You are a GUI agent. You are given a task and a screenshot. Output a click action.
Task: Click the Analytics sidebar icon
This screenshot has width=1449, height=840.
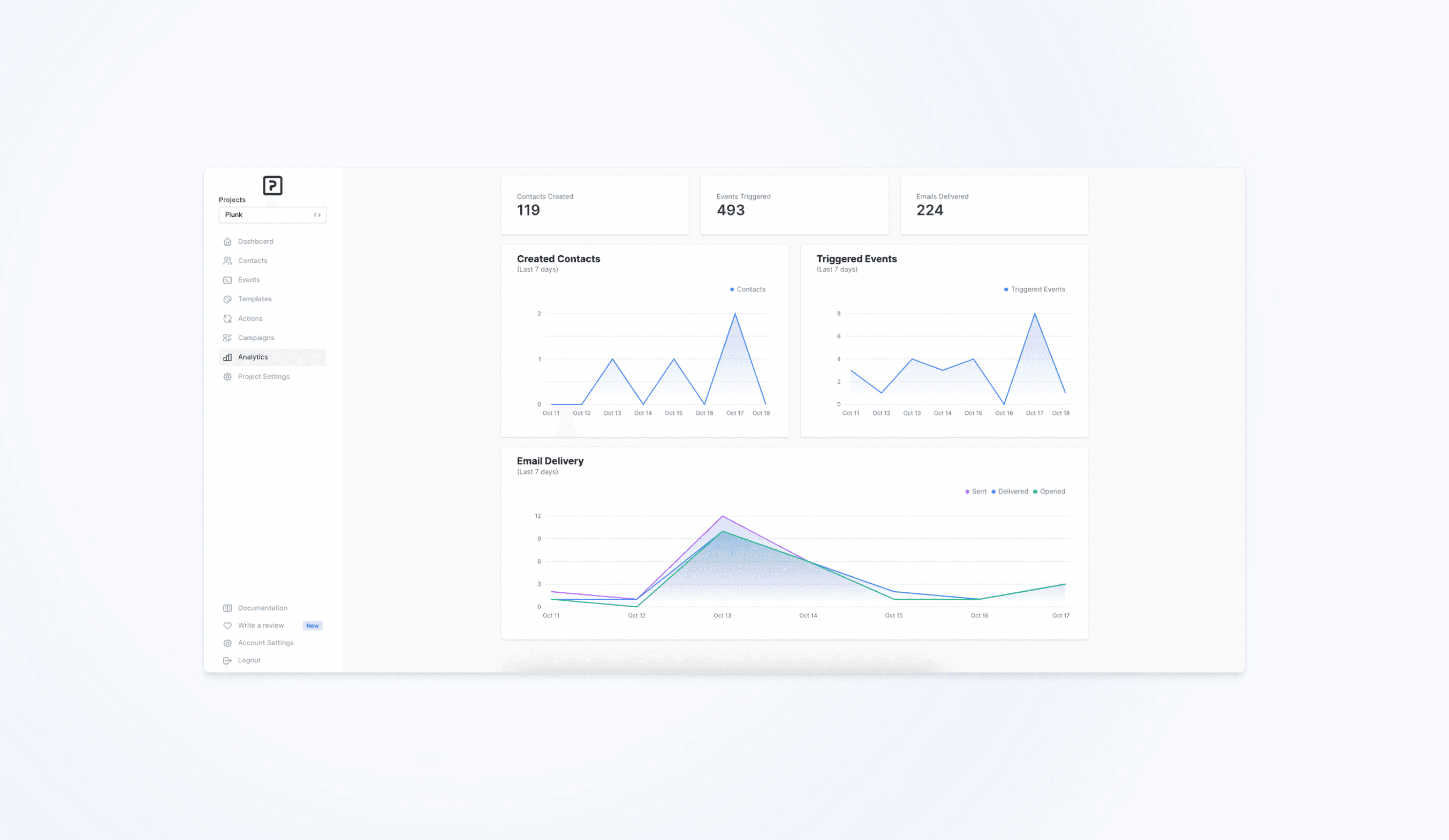pos(227,356)
